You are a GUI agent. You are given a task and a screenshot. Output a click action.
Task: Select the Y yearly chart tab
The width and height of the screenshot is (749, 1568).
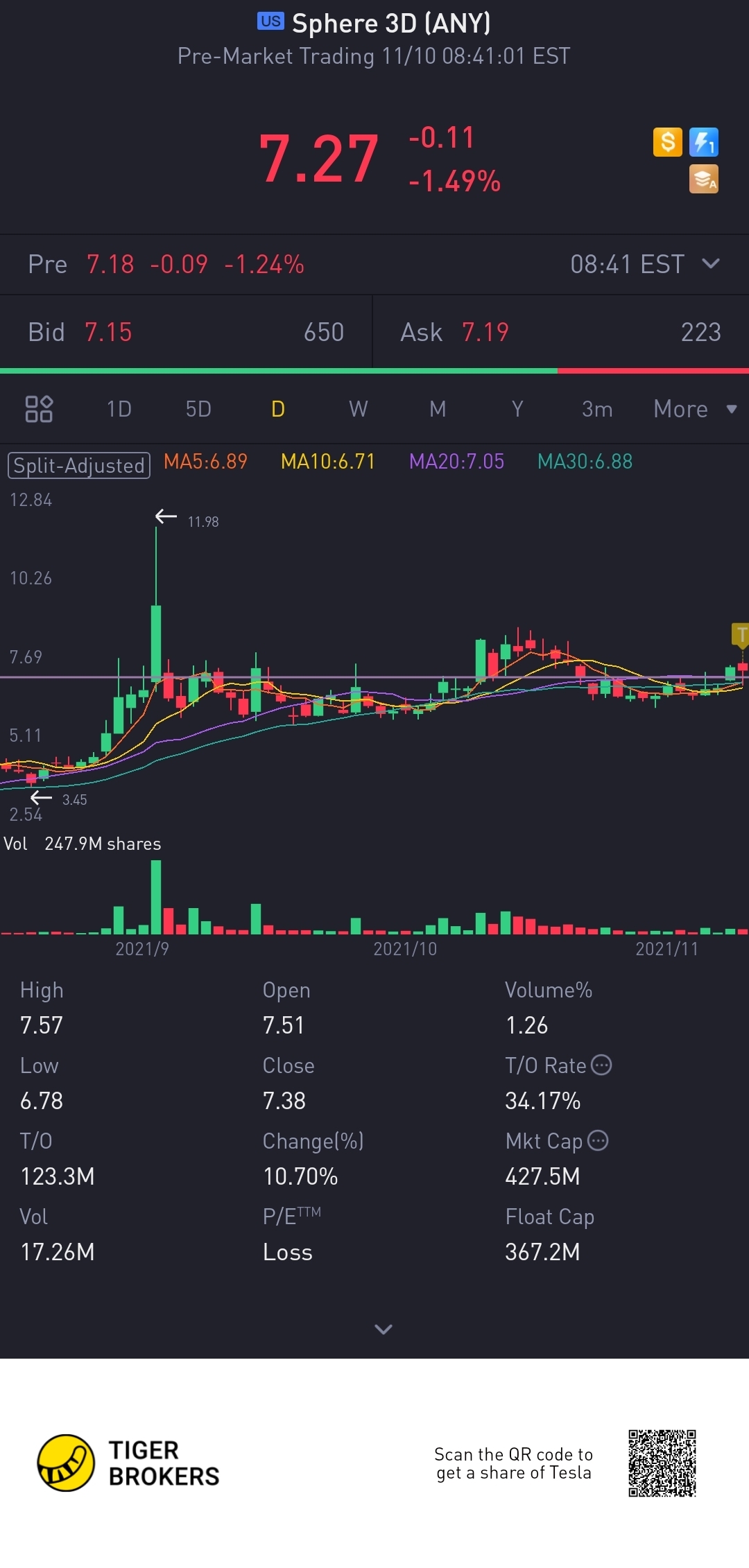[x=517, y=409]
